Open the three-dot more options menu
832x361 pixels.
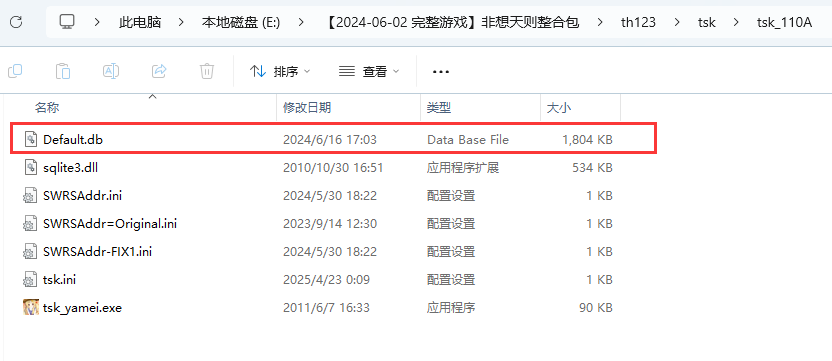[x=441, y=72]
